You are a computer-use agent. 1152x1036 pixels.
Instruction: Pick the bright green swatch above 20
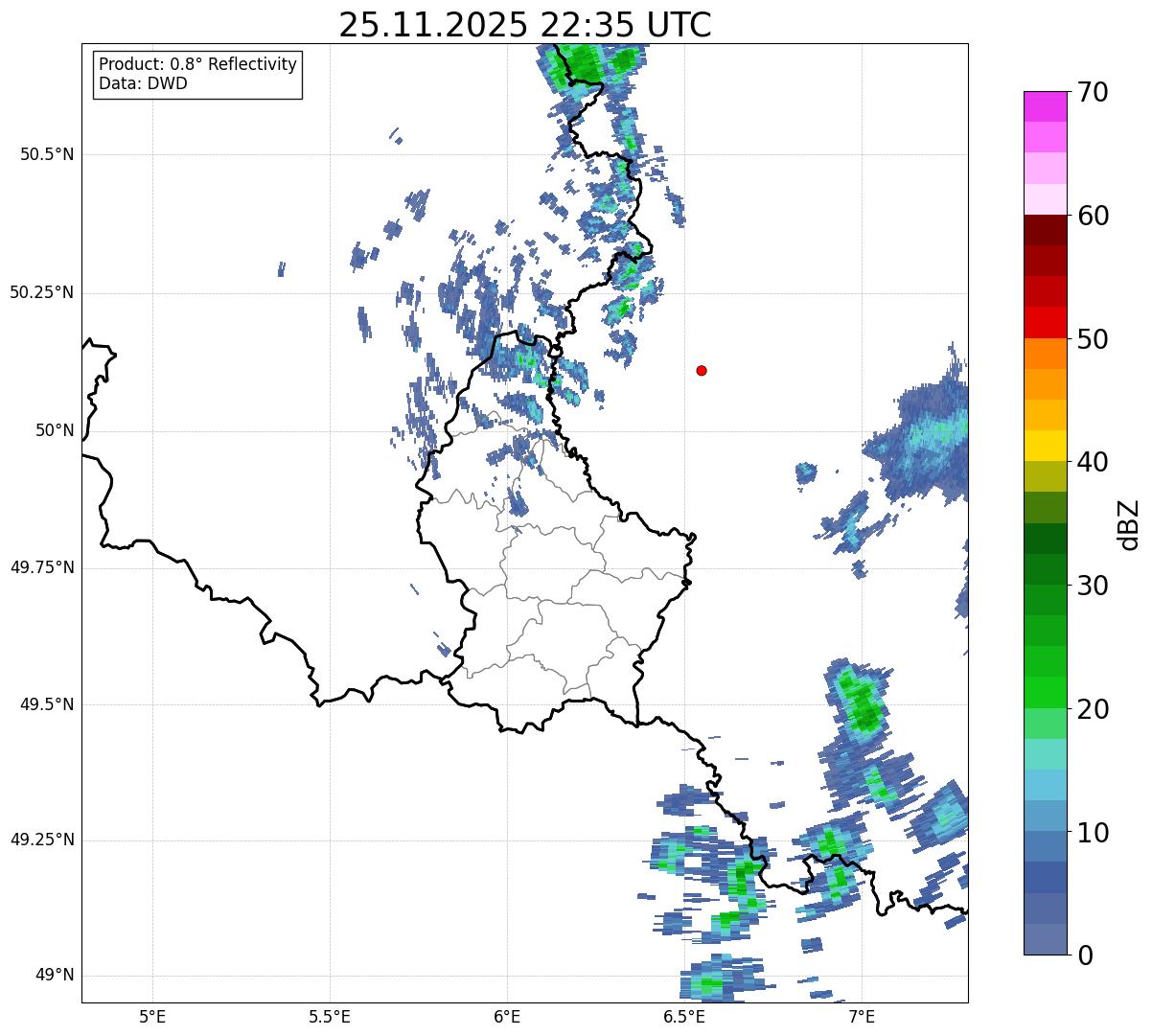point(1046,693)
